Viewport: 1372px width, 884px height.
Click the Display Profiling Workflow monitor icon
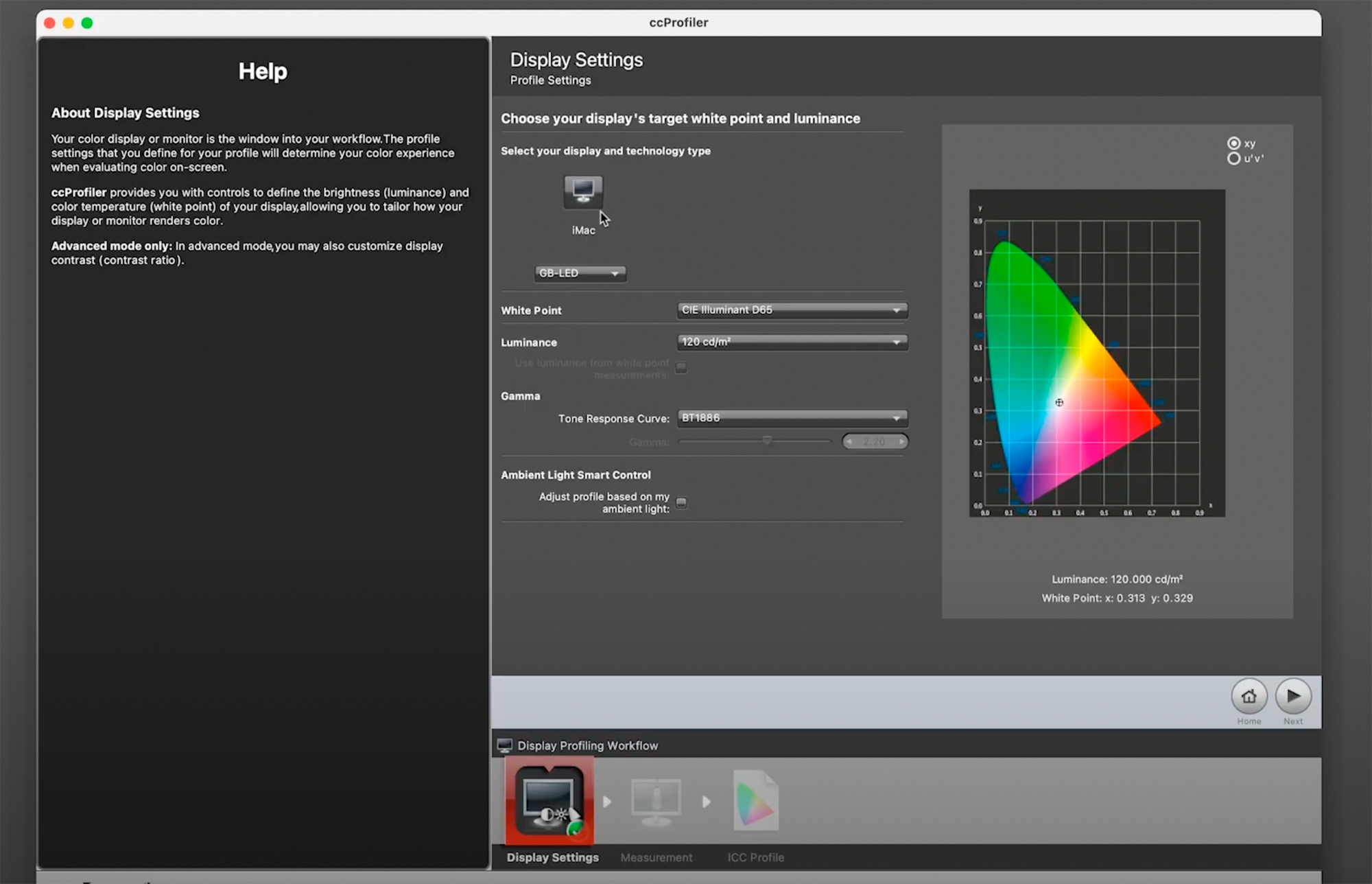(x=505, y=745)
